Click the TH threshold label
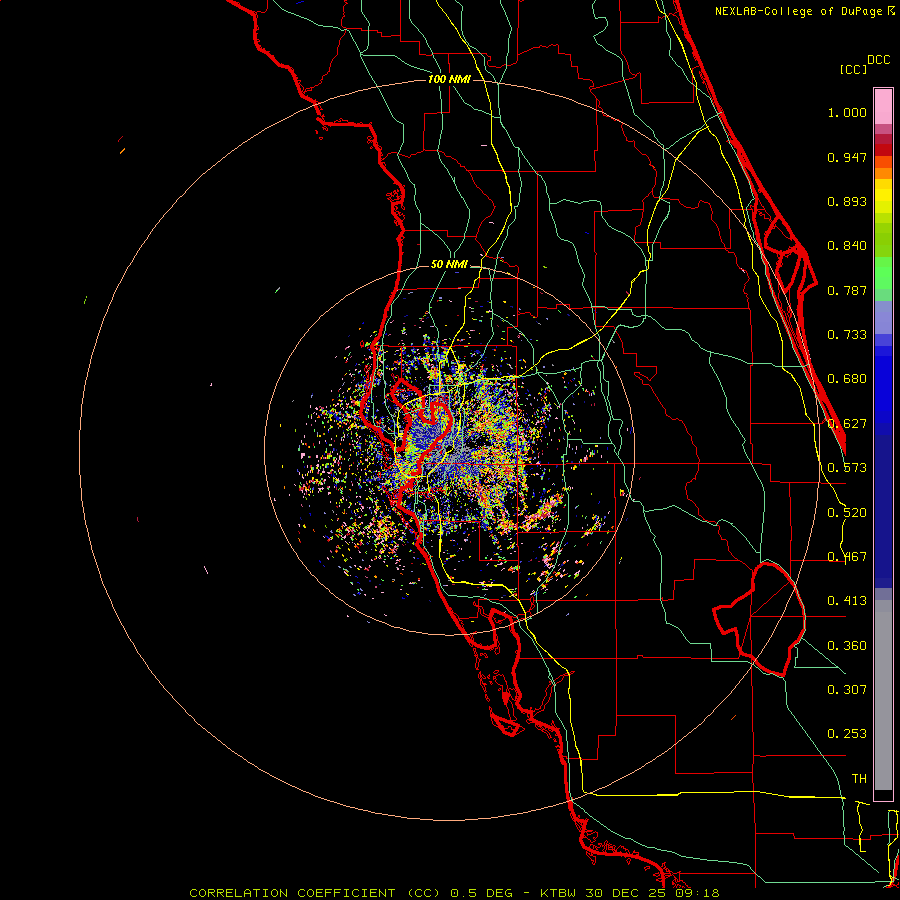 [859, 779]
